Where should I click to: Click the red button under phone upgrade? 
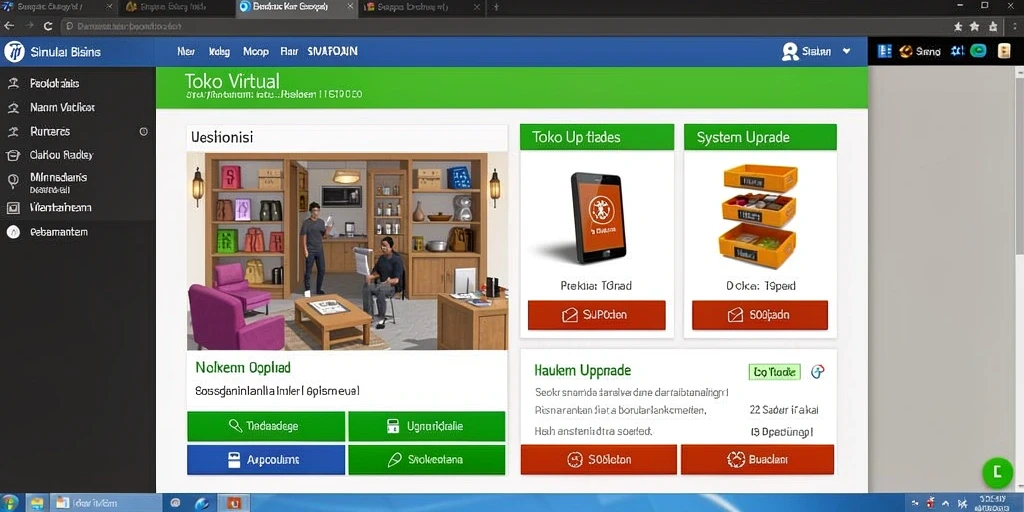(x=596, y=315)
